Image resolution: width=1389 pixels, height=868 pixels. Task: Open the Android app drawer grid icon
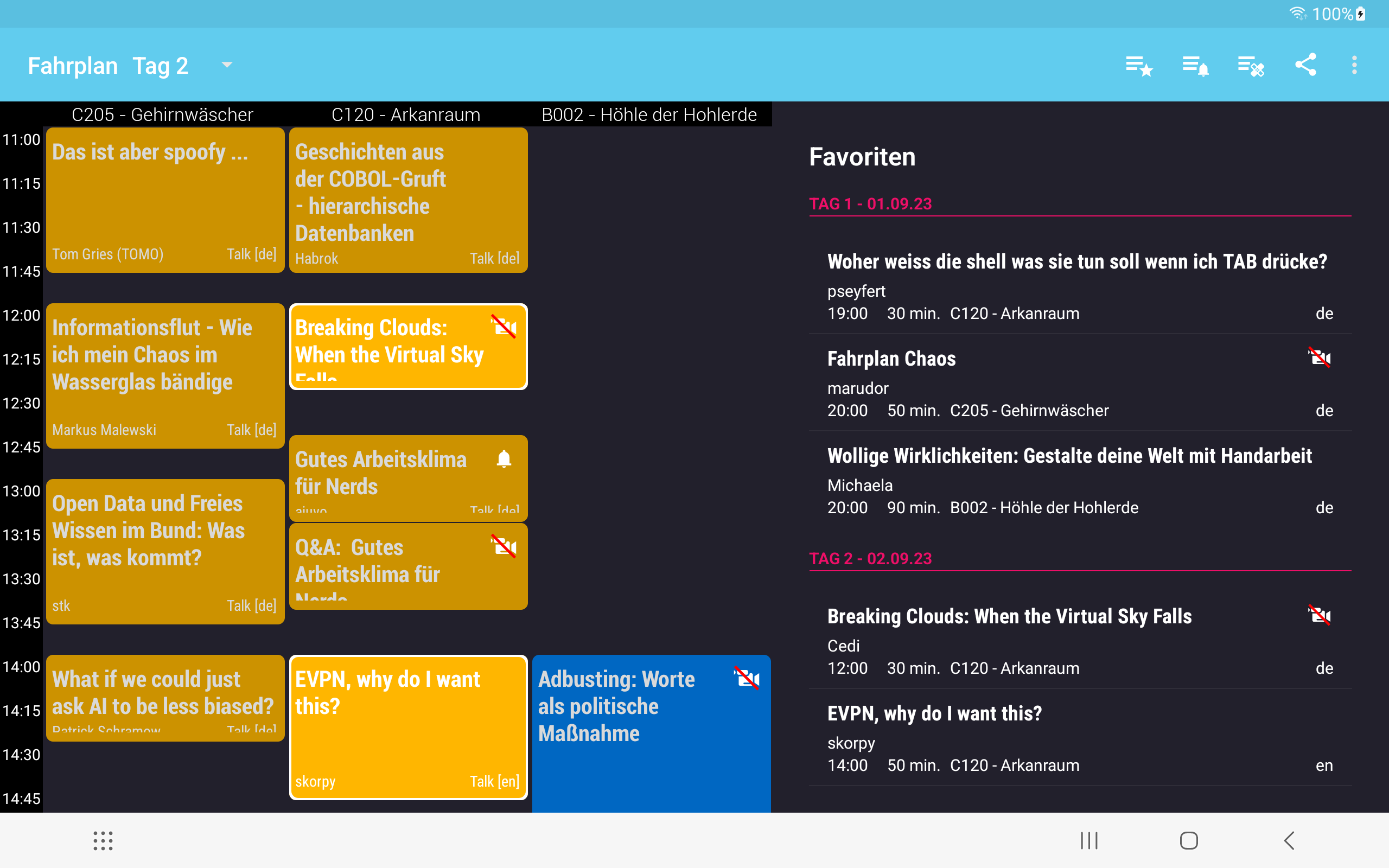tap(103, 840)
